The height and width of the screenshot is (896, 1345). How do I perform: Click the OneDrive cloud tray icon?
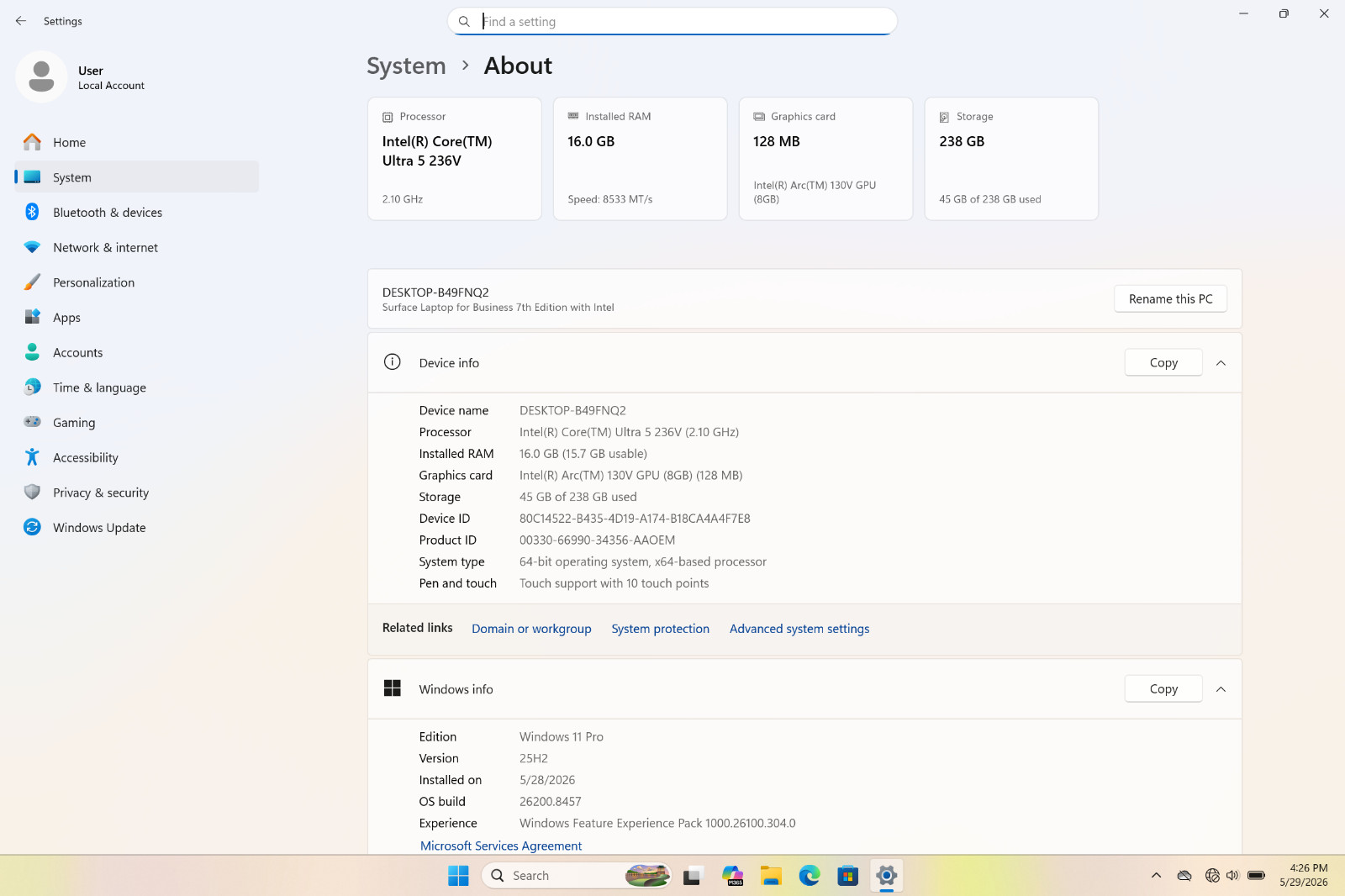1184,876
